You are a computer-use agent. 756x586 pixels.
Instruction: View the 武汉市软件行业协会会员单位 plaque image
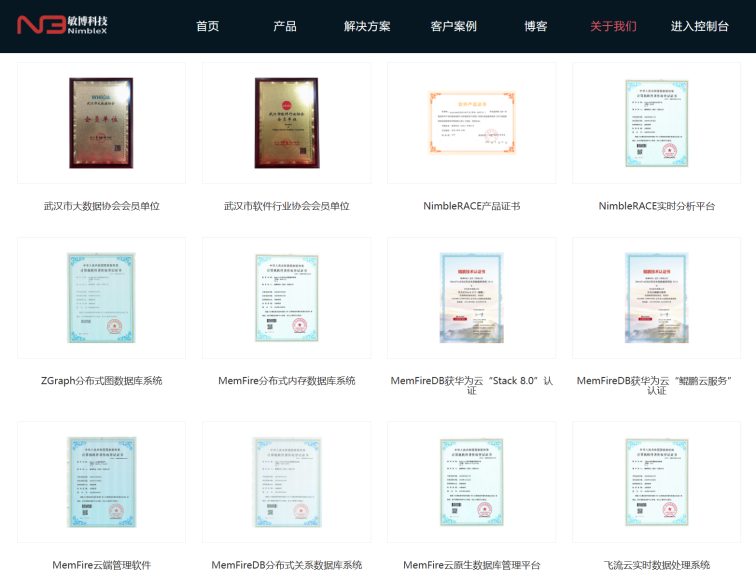click(286, 123)
